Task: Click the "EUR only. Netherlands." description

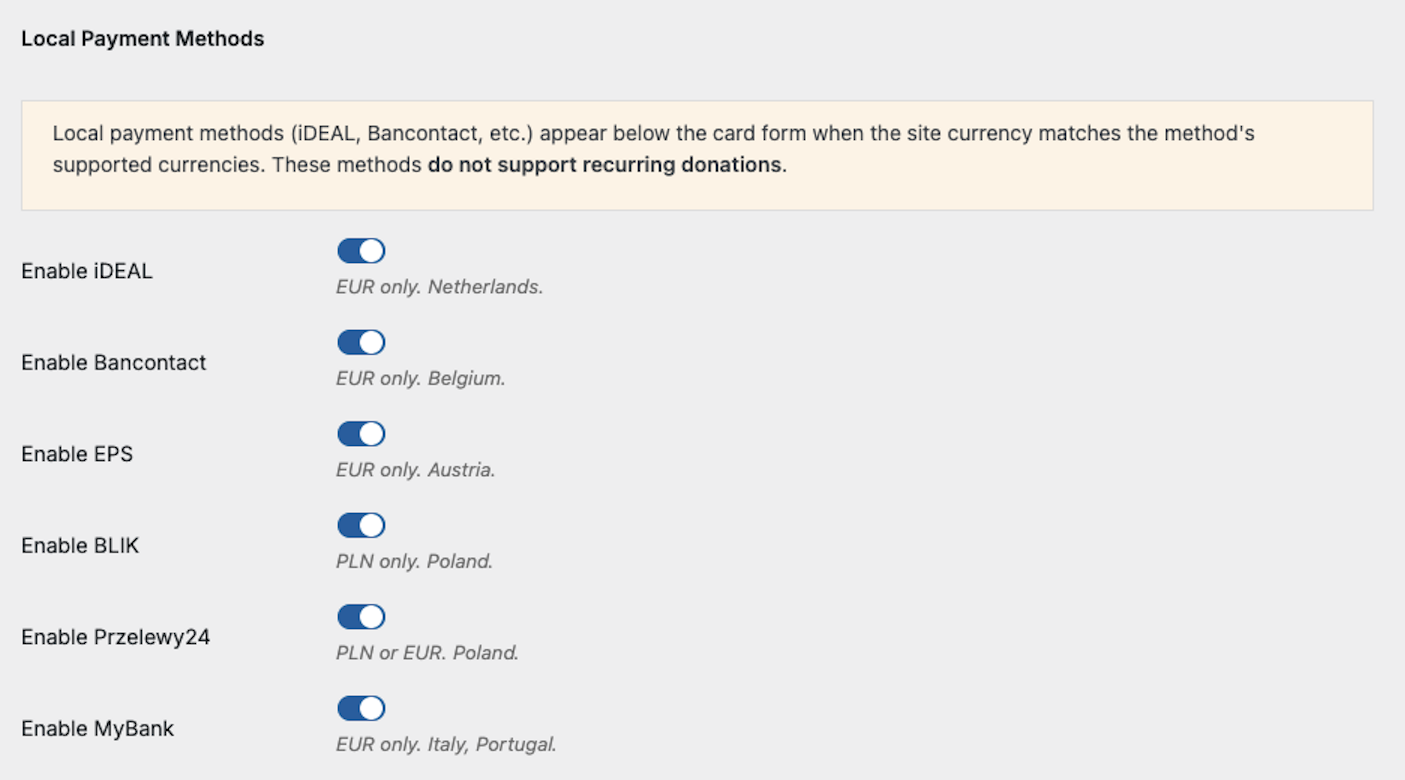Action: click(439, 287)
